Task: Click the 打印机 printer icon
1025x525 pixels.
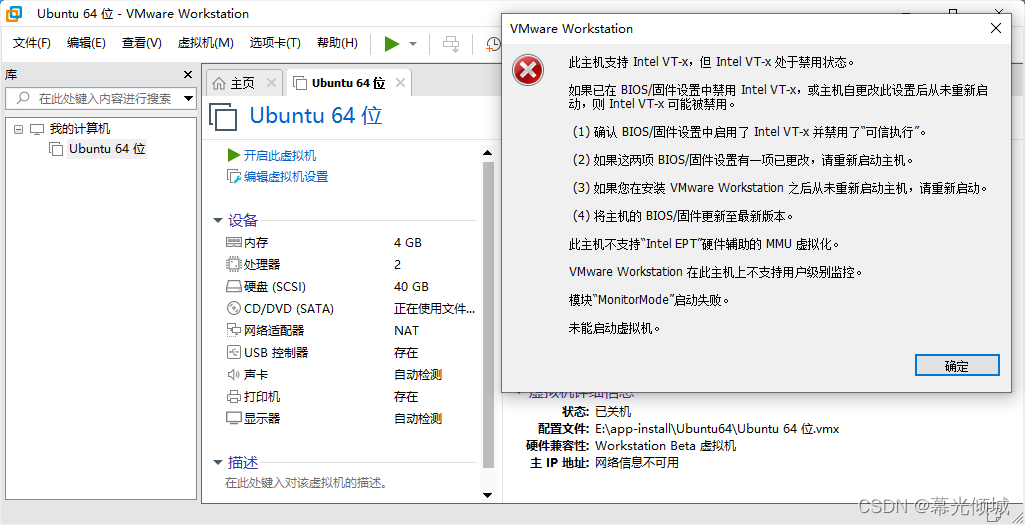Action: (x=234, y=397)
